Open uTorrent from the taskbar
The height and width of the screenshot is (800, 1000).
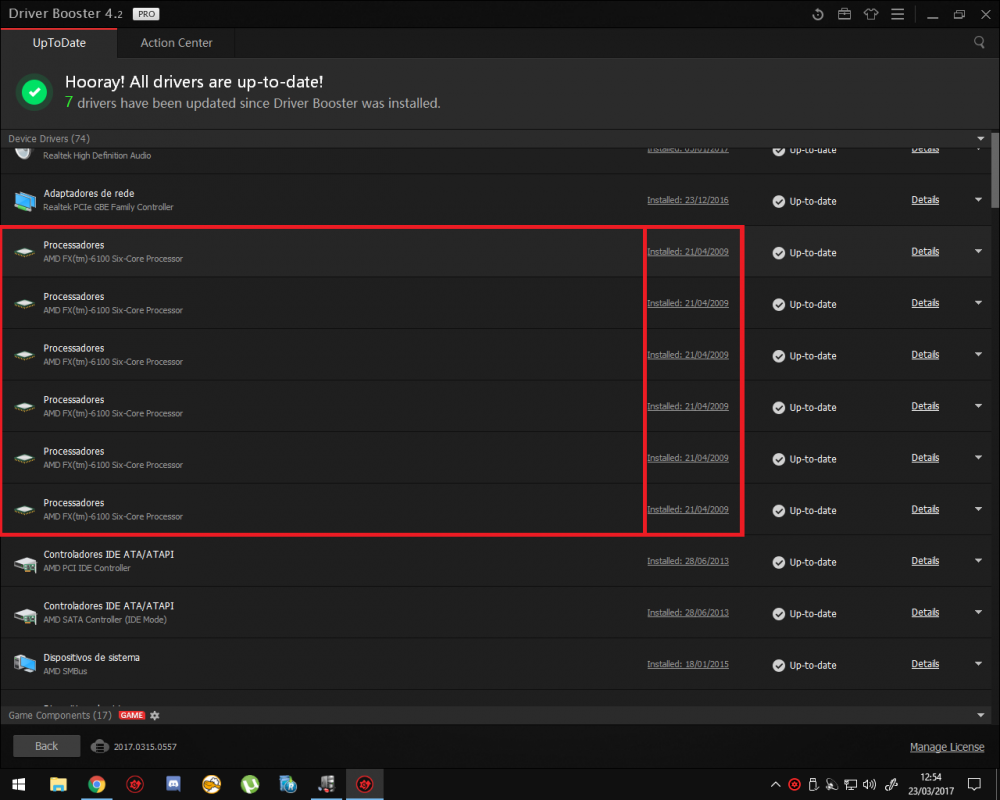pyautogui.click(x=249, y=784)
